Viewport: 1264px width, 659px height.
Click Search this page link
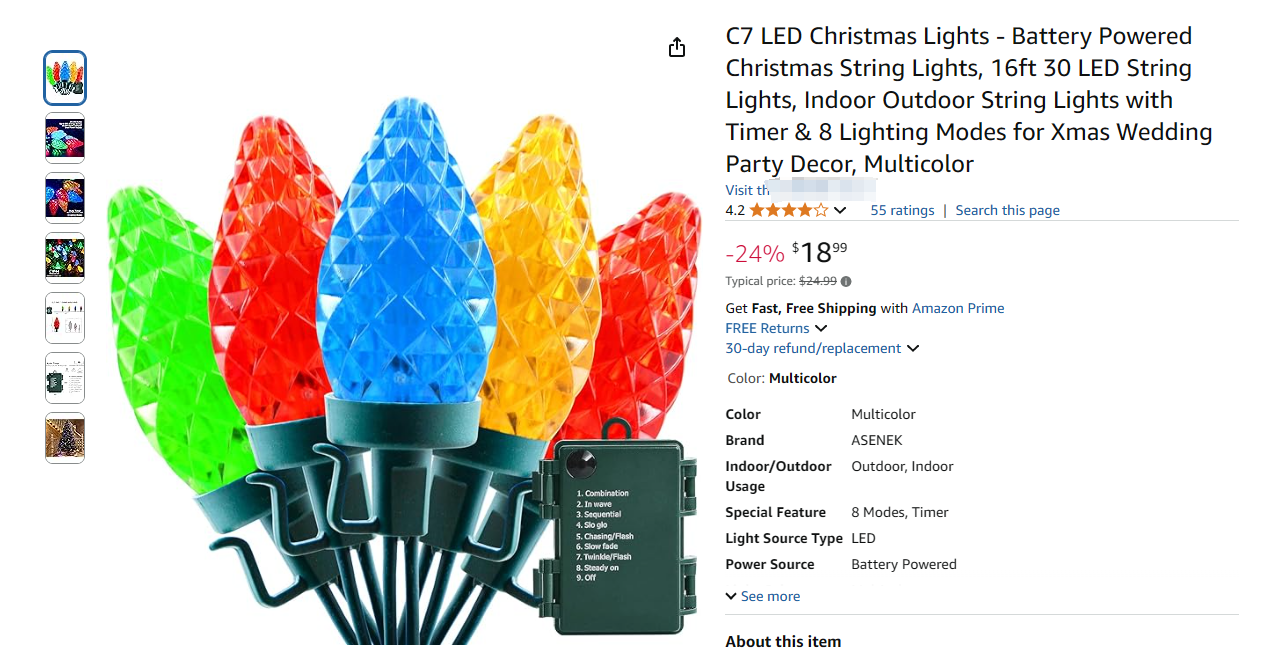click(x=1007, y=210)
